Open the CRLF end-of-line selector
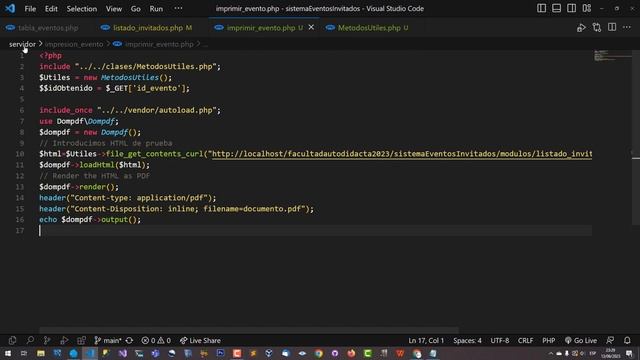The image size is (640, 360). pyautogui.click(x=525, y=340)
